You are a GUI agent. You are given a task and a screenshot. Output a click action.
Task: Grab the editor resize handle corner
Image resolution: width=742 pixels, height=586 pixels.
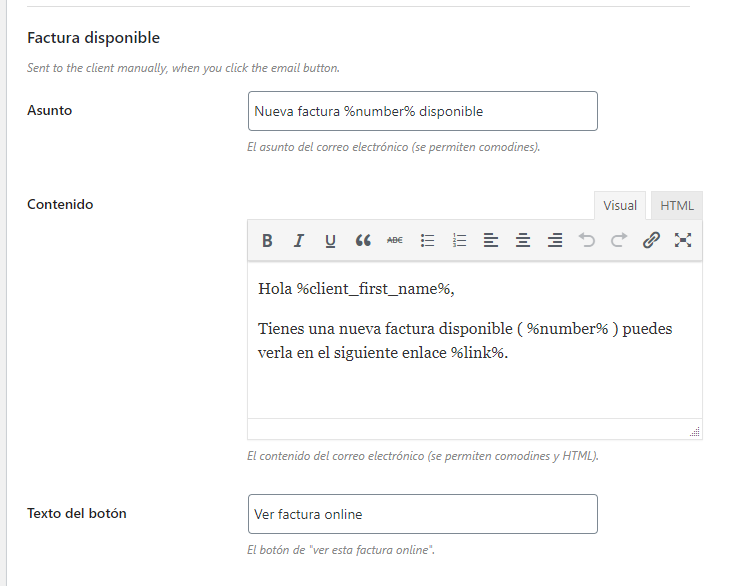695,431
